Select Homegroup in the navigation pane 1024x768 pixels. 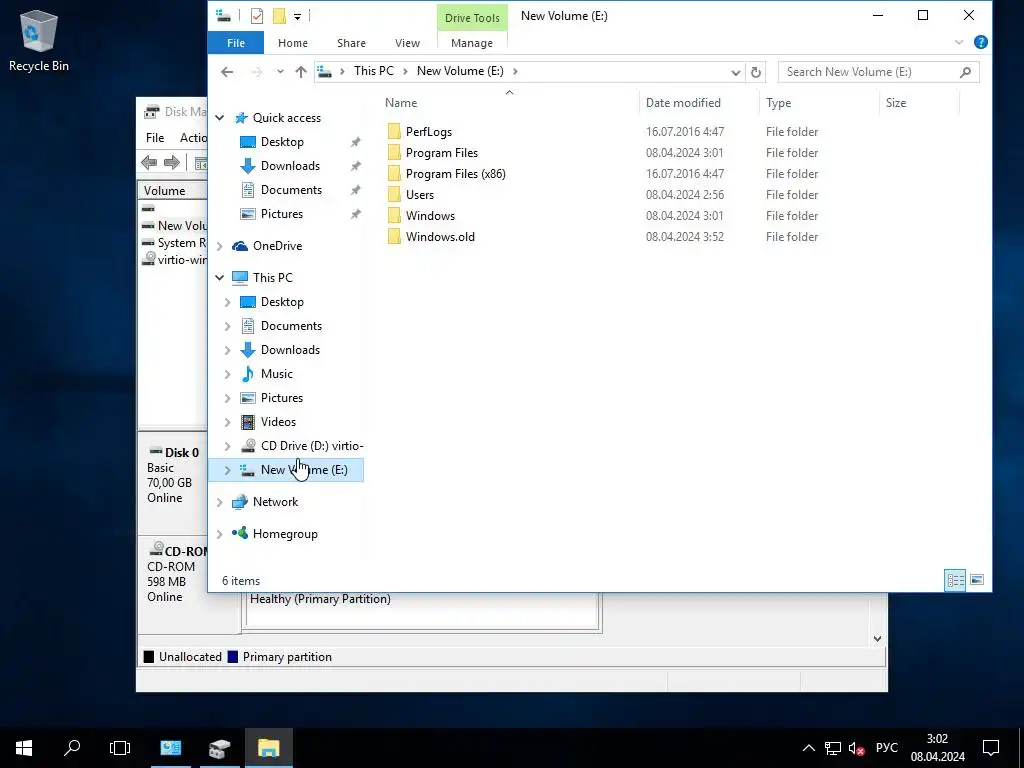point(285,534)
